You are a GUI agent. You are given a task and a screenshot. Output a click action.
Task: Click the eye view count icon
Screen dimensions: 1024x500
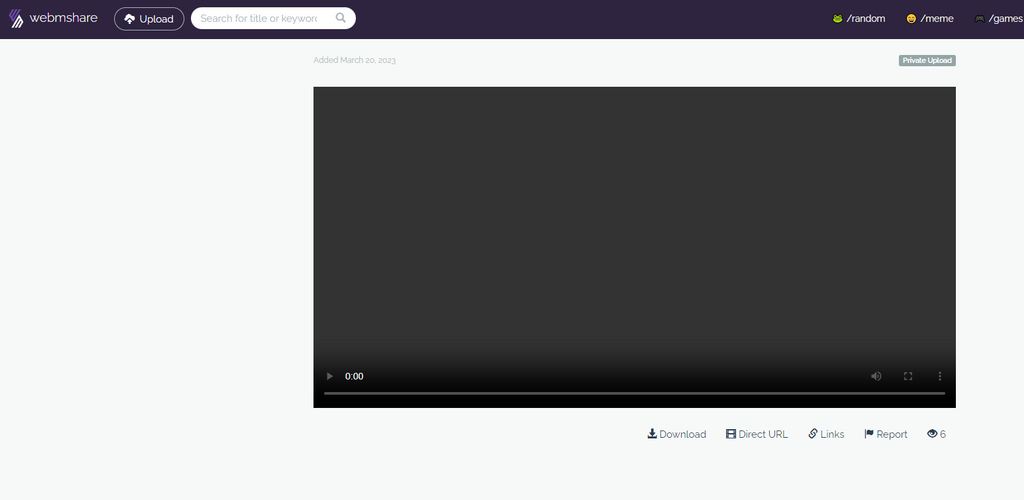(932, 434)
